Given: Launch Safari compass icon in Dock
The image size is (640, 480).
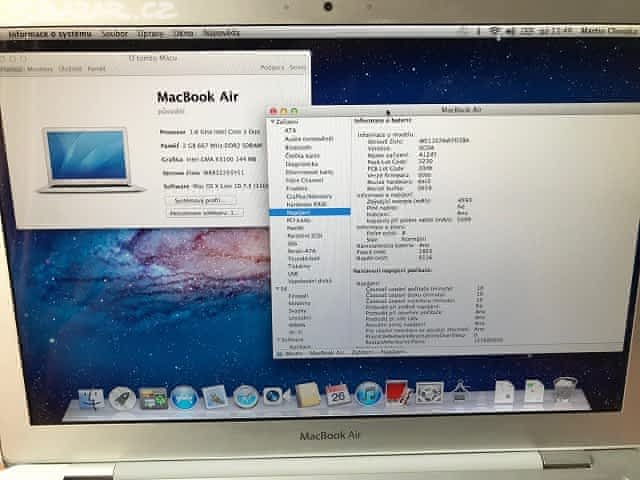Looking at the screenshot, I should (x=245, y=397).
